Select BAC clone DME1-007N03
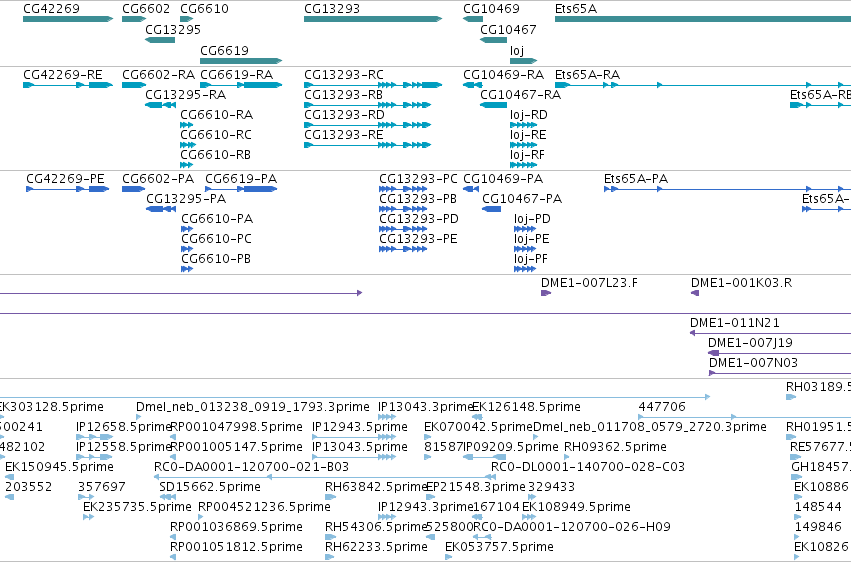Screen dimensions: 851x562 point(753,363)
